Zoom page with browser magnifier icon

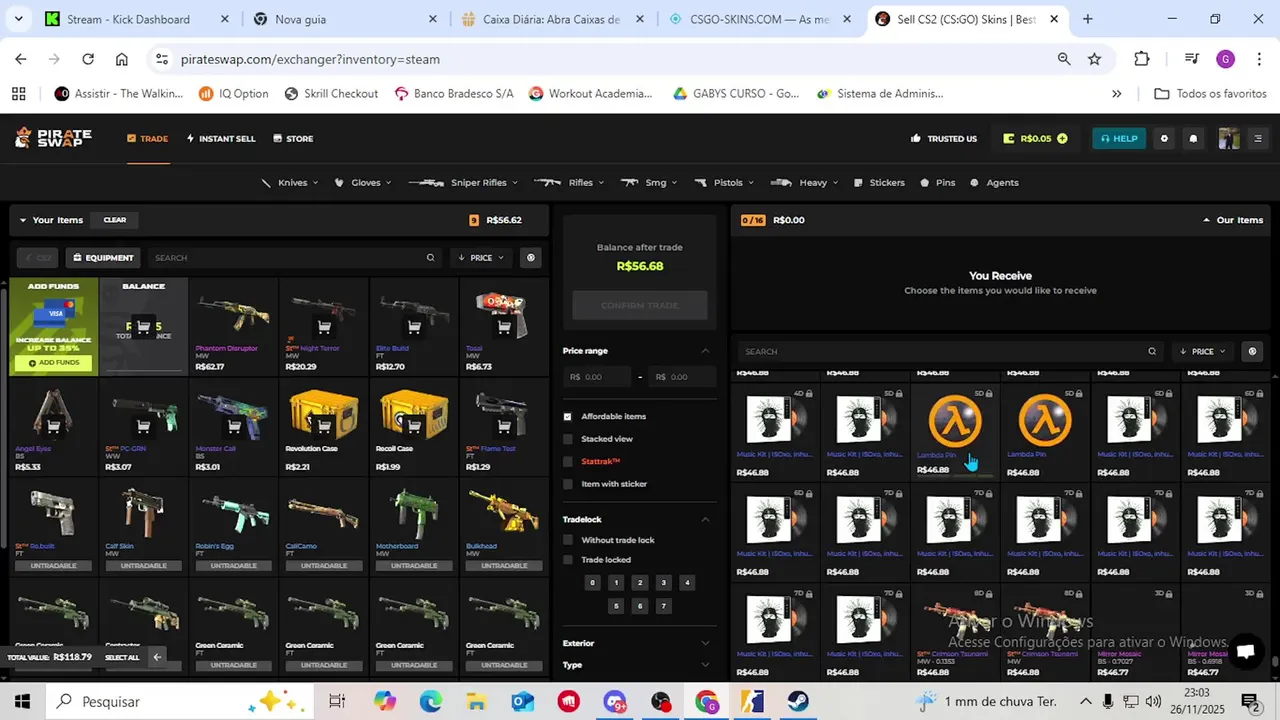tap(1064, 59)
